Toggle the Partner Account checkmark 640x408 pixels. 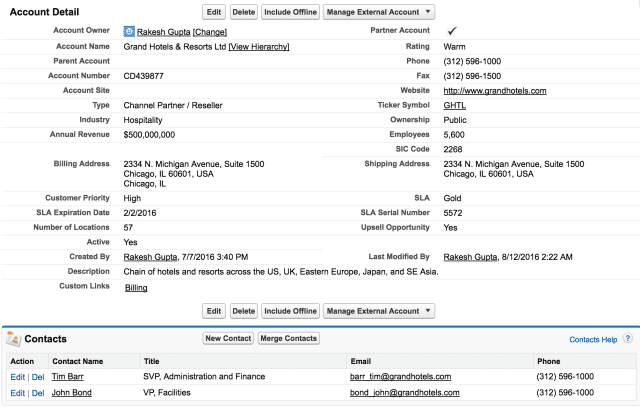(x=452, y=31)
